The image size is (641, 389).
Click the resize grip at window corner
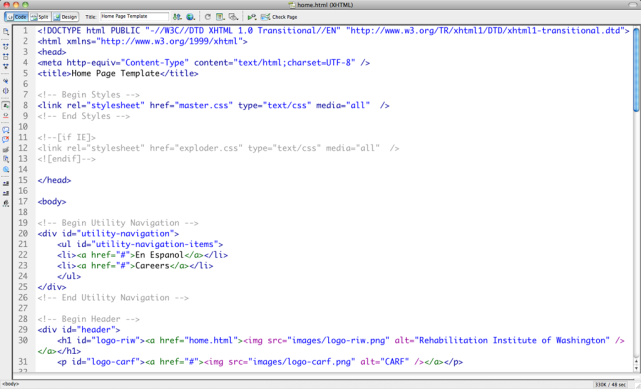coord(637,385)
